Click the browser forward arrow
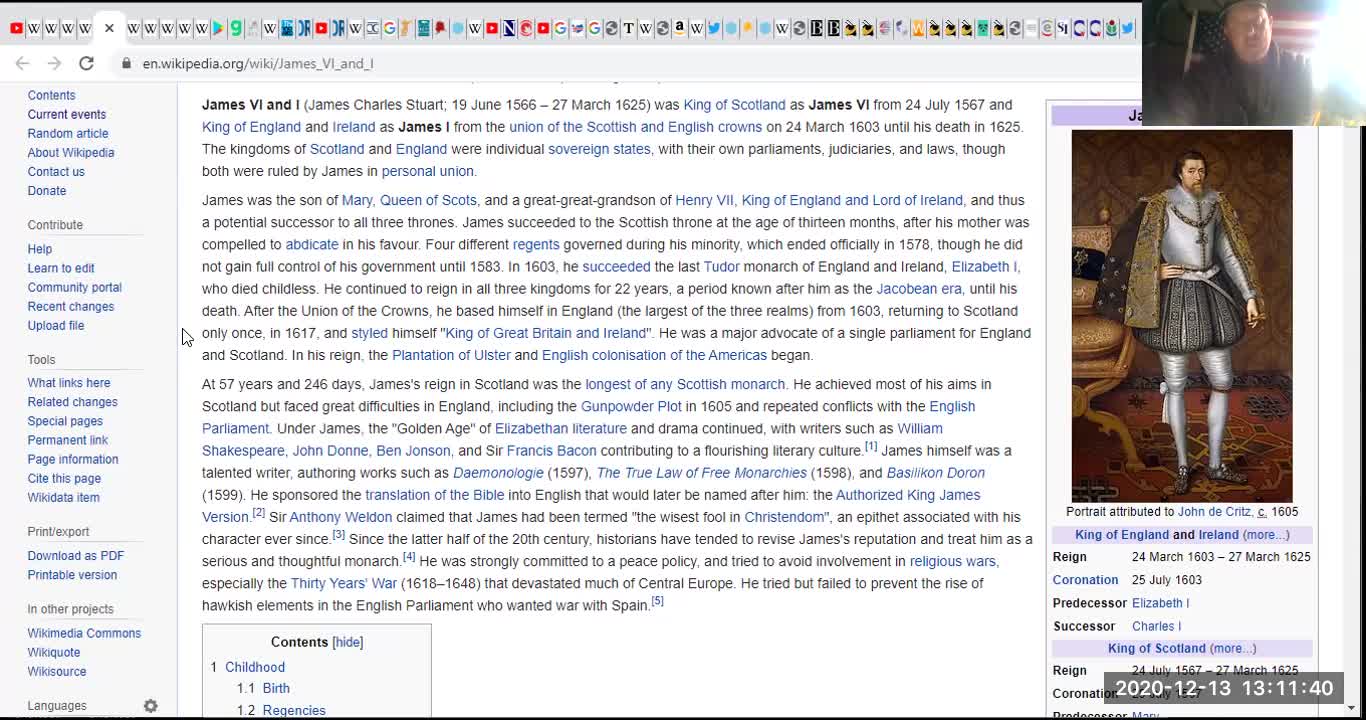The height and width of the screenshot is (720, 1366). click(54, 63)
